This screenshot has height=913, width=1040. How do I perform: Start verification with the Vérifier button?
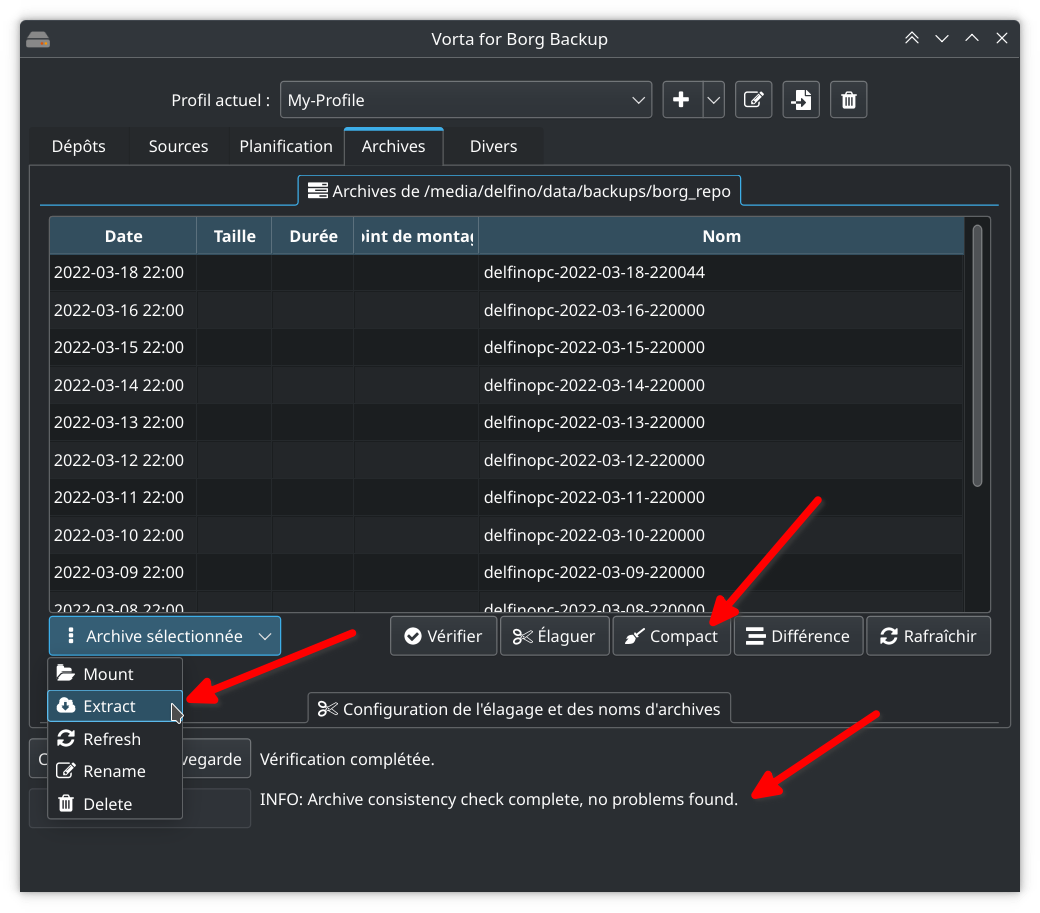443,635
